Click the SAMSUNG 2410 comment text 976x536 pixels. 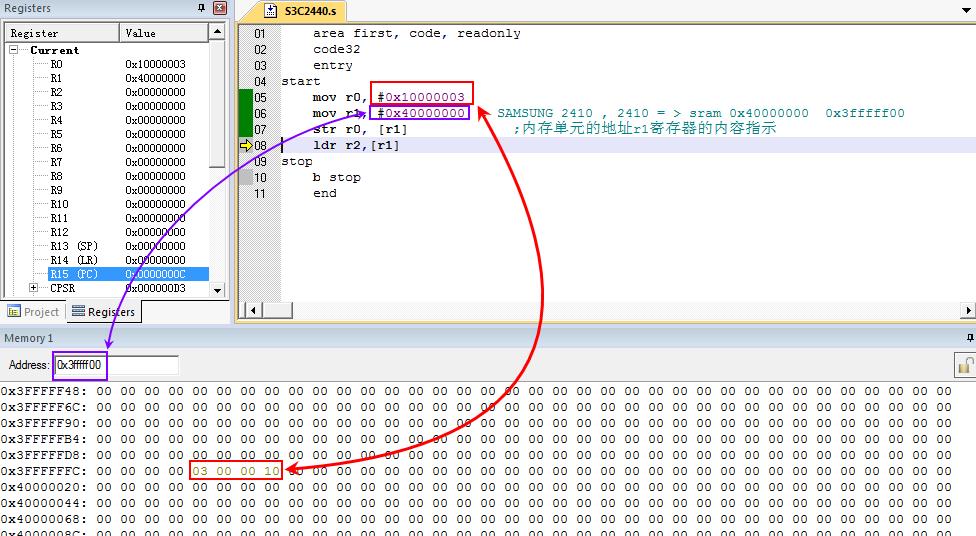(x=701, y=113)
